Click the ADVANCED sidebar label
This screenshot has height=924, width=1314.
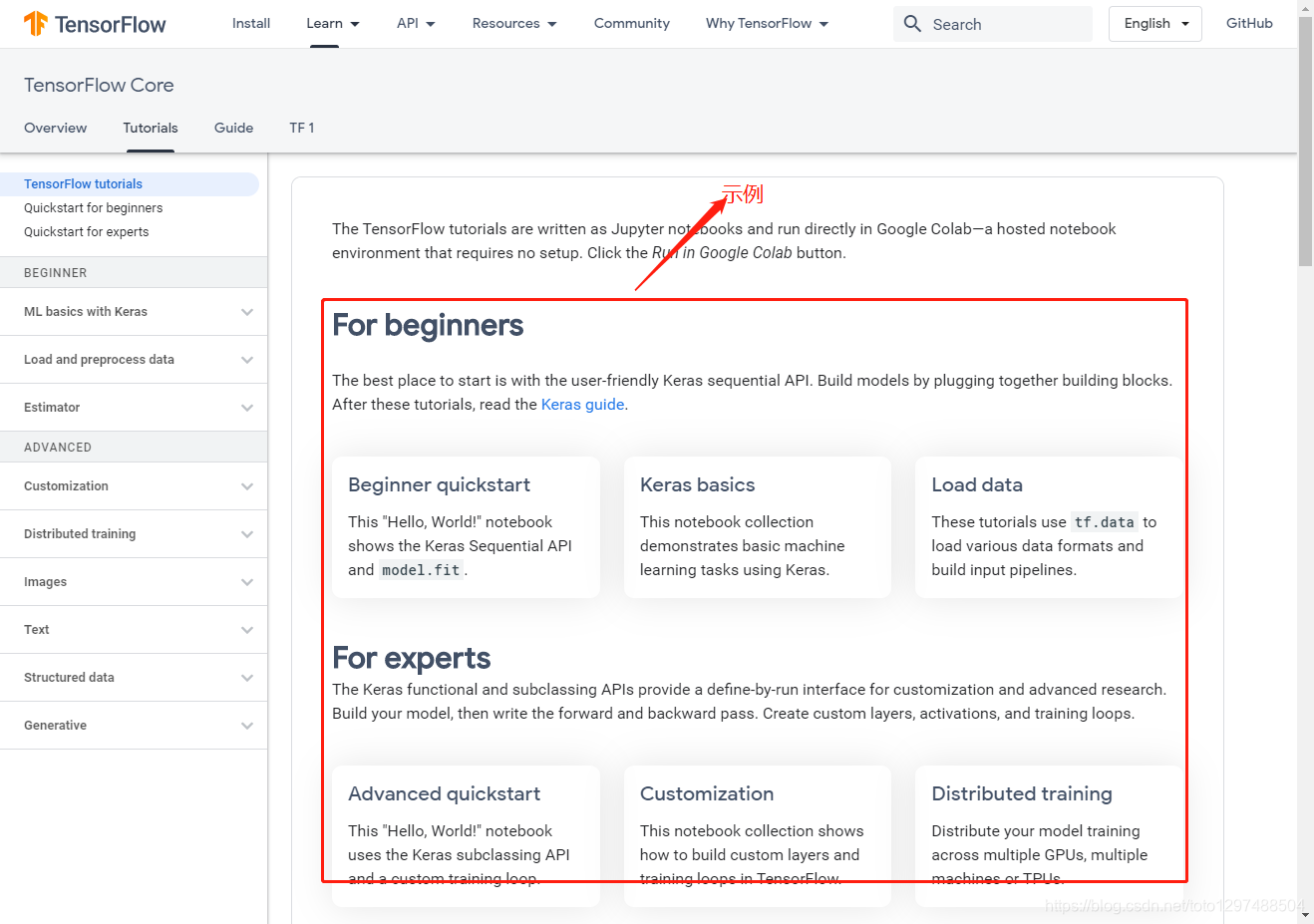[x=58, y=448]
